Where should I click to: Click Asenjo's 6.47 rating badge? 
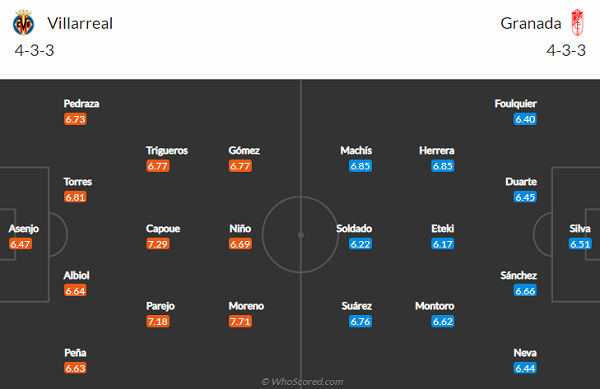tap(20, 244)
